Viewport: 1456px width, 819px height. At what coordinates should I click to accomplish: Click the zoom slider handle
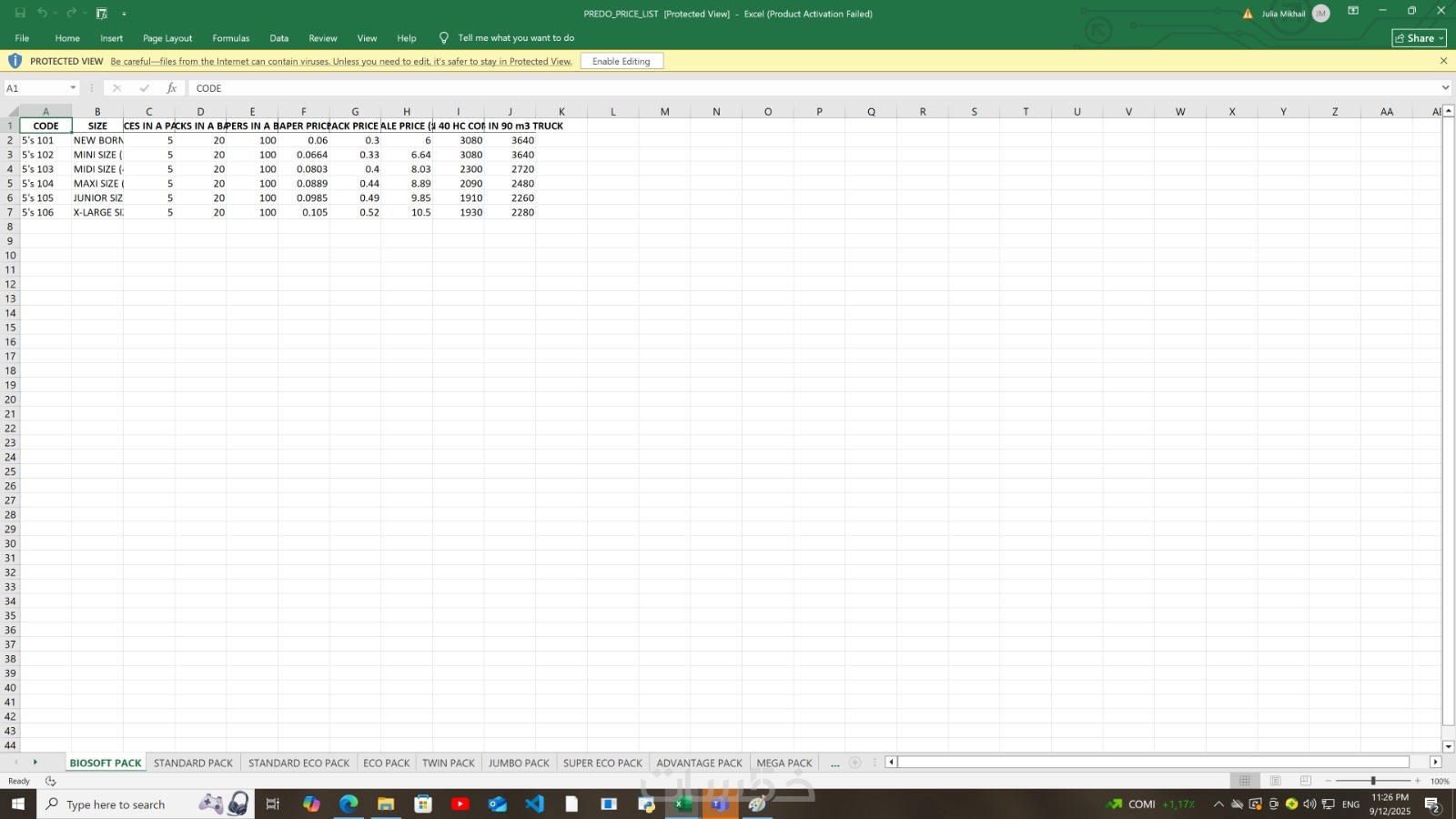coord(1373,781)
